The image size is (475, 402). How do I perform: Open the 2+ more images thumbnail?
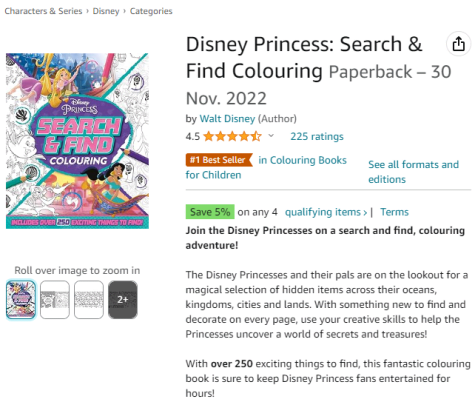point(123,299)
